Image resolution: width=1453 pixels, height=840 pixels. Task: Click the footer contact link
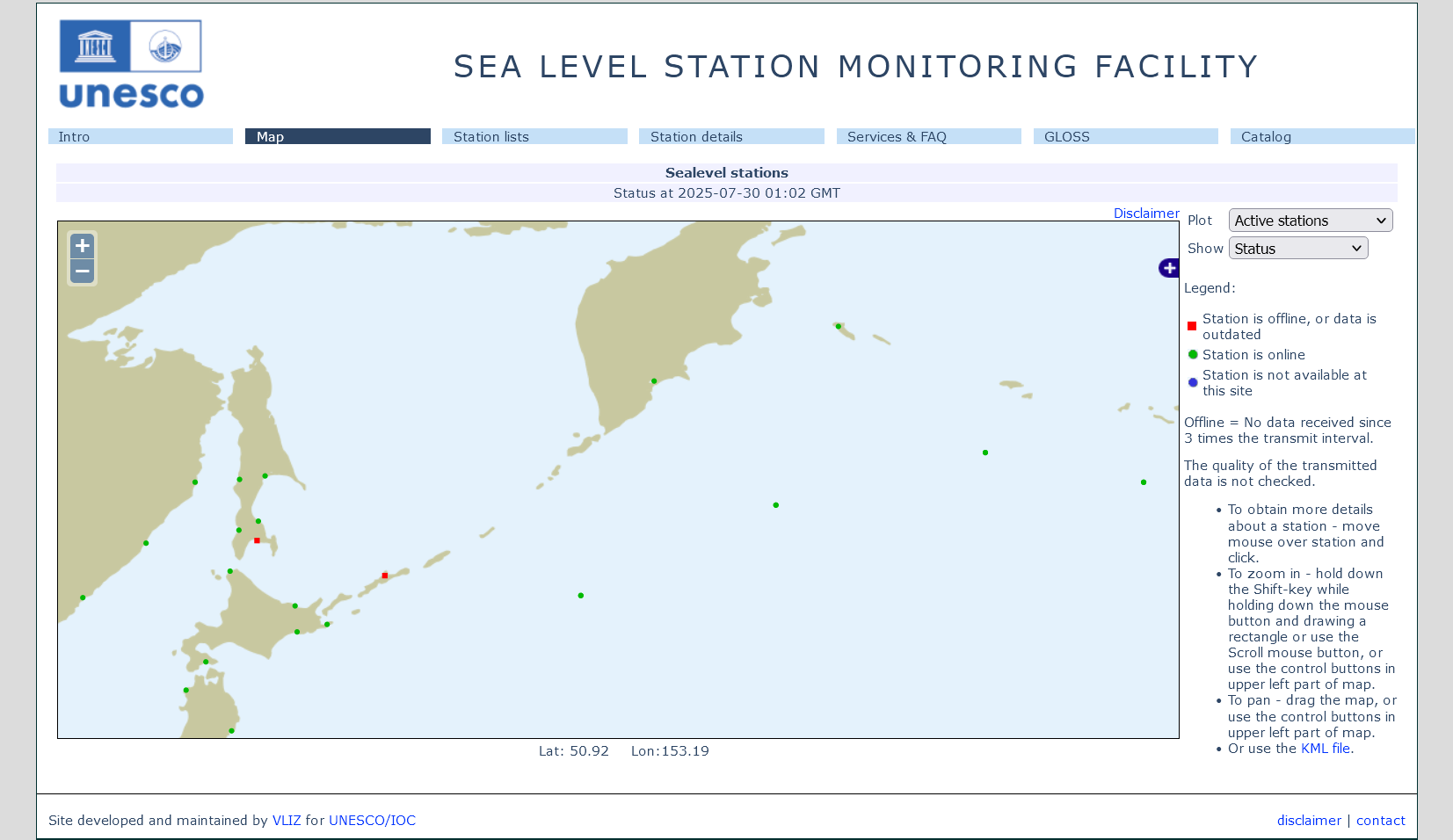[1380, 821]
